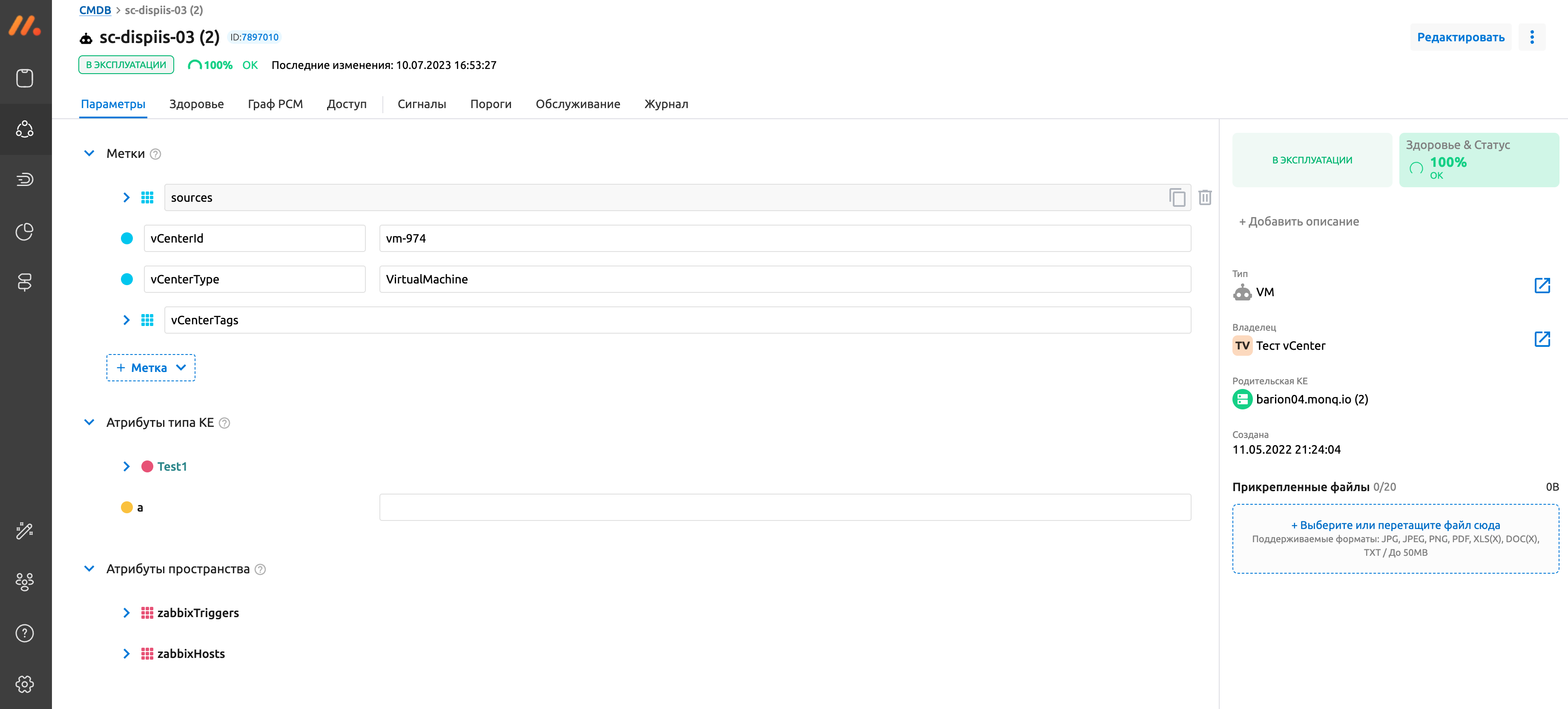Open the user groups sidebar icon

pyautogui.click(x=25, y=582)
